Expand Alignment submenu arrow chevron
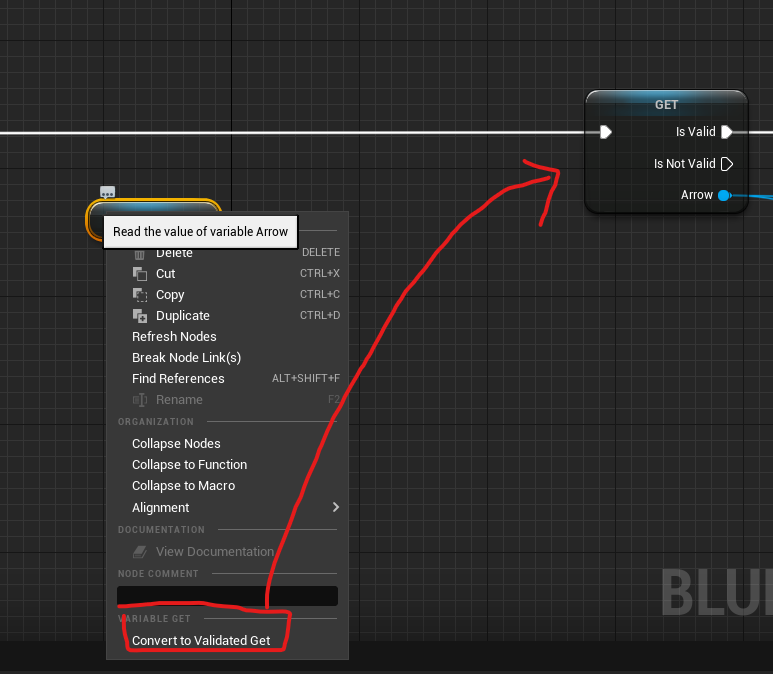Viewport: 773px width, 674px height. (x=336, y=507)
